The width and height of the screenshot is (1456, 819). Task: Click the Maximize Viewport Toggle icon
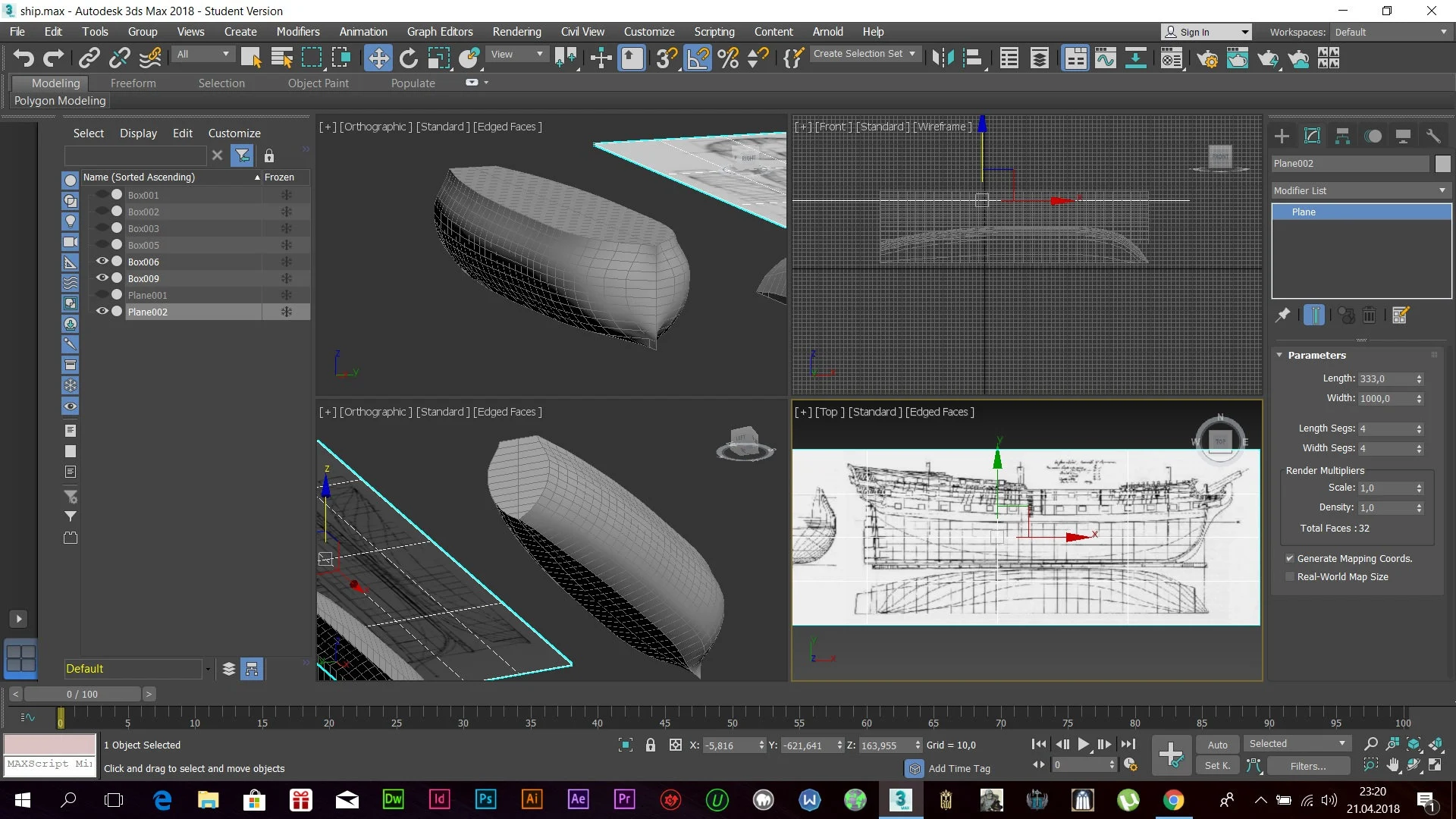1436,765
